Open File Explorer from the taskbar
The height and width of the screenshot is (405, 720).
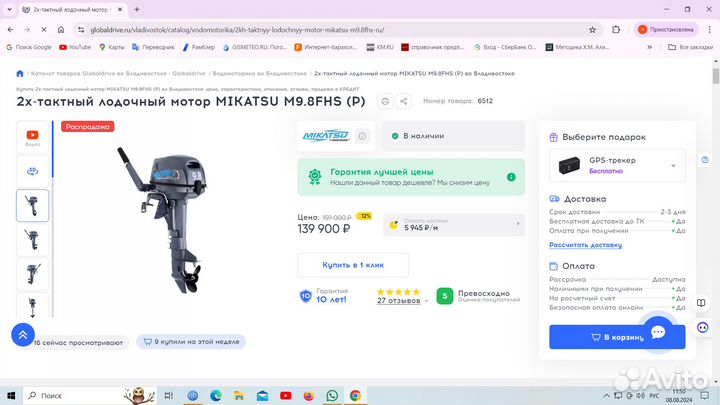(239, 395)
